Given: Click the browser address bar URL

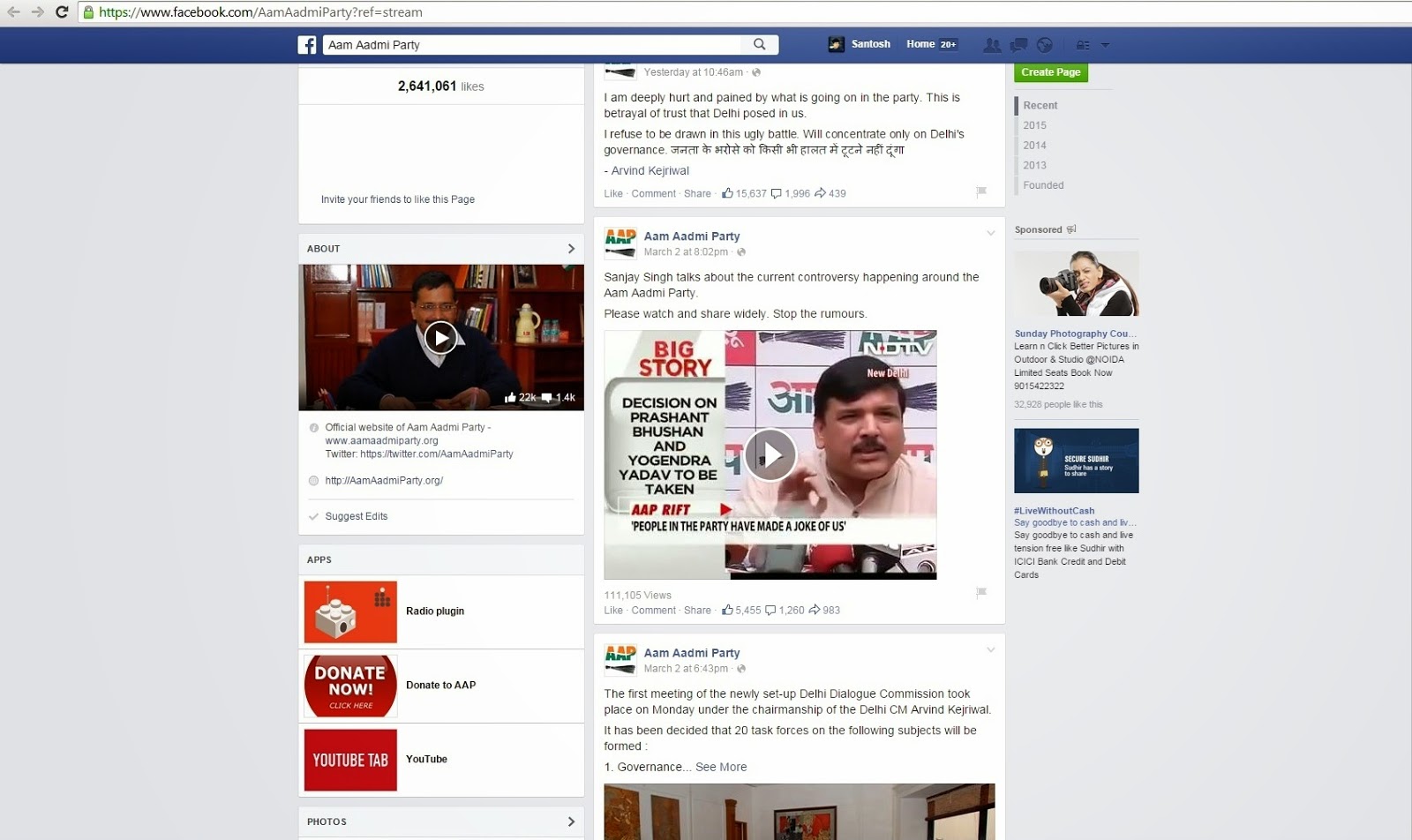Looking at the screenshot, I should click(x=260, y=12).
